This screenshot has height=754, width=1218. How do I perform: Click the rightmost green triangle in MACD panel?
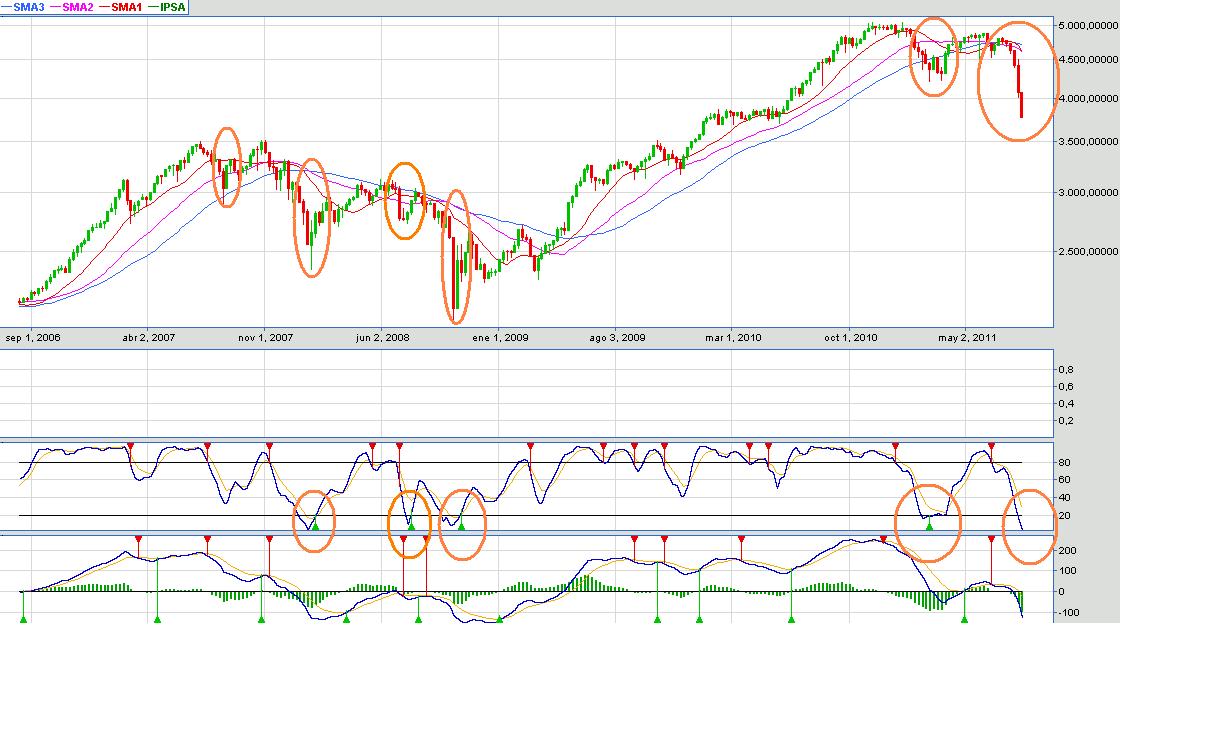[x=964, y=620]
